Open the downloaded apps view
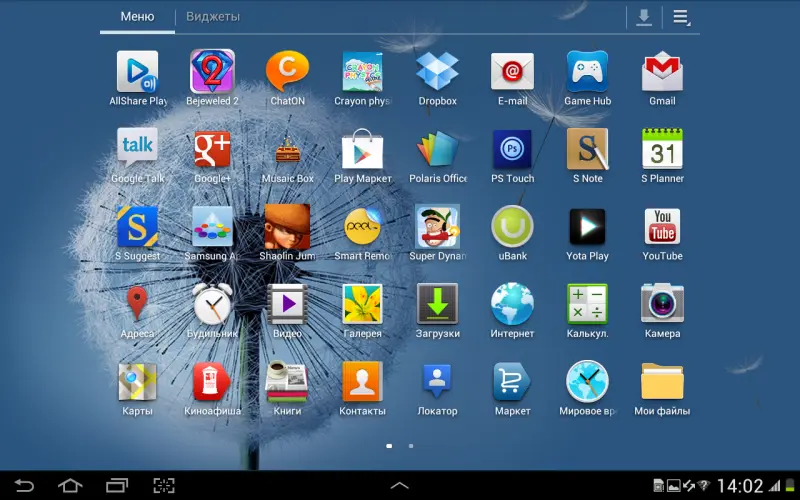800x500 pixels. pyautogui.click(x=644, y=17)
